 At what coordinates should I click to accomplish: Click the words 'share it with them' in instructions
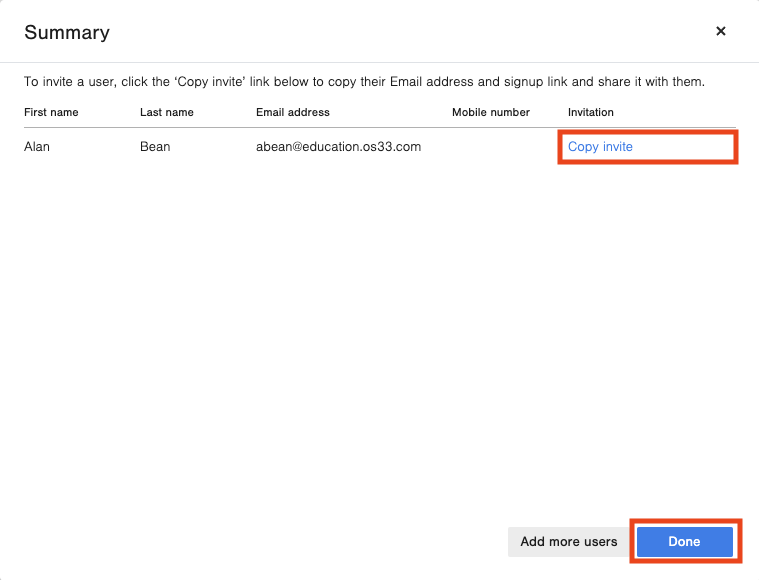pyautogui.click(x=652, y=81)
